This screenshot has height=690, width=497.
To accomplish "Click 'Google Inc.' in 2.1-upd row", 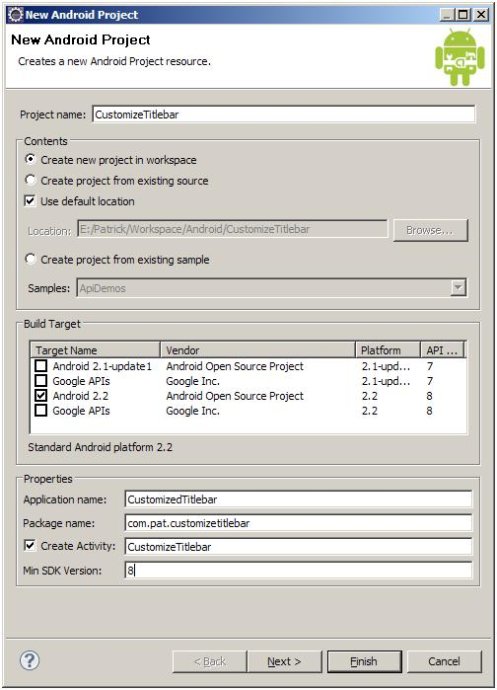I will [x=193, y=381].
